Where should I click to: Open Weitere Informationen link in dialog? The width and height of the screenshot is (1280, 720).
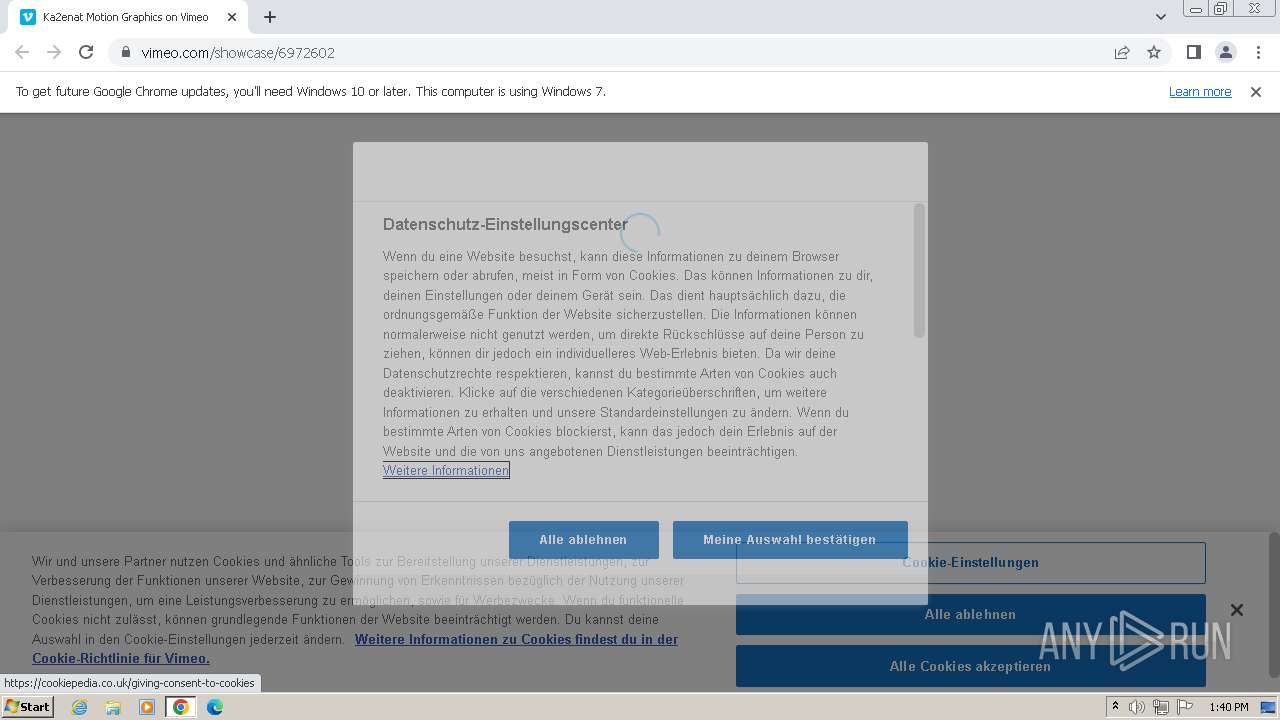[x=446, y=470]
